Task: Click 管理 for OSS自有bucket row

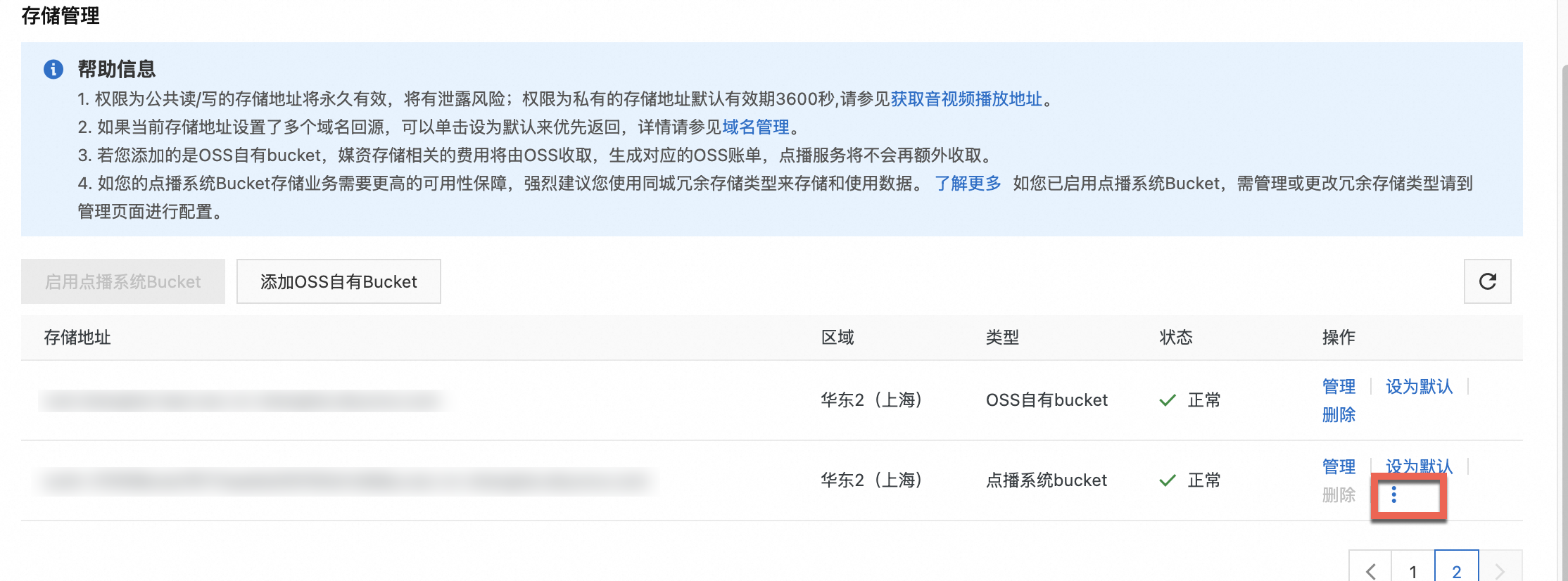Action: coord(1339,386)
